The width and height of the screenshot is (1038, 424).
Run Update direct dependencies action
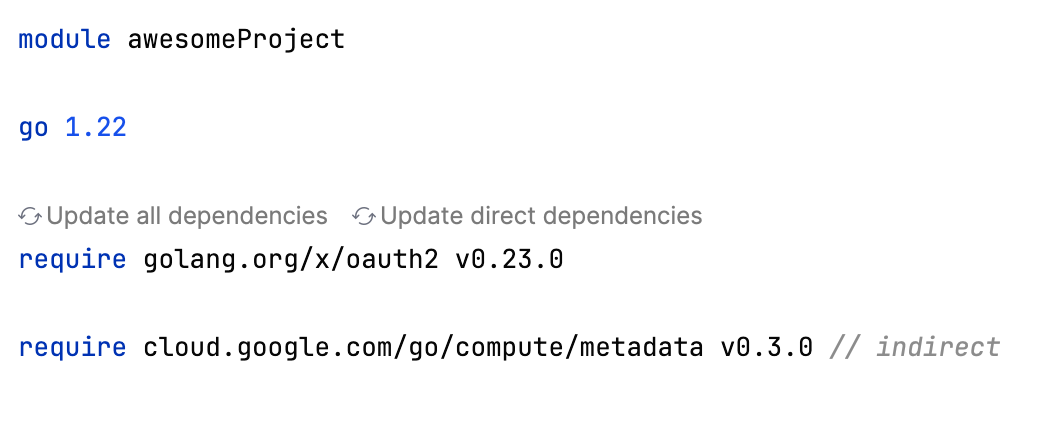coord(541,216)
